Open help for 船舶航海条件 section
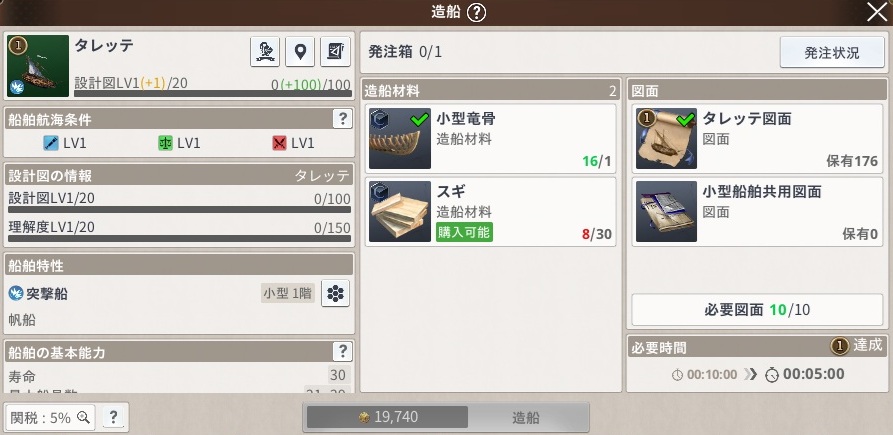The image size is (893, 435). pyautogui.click(x=342, y=119)
